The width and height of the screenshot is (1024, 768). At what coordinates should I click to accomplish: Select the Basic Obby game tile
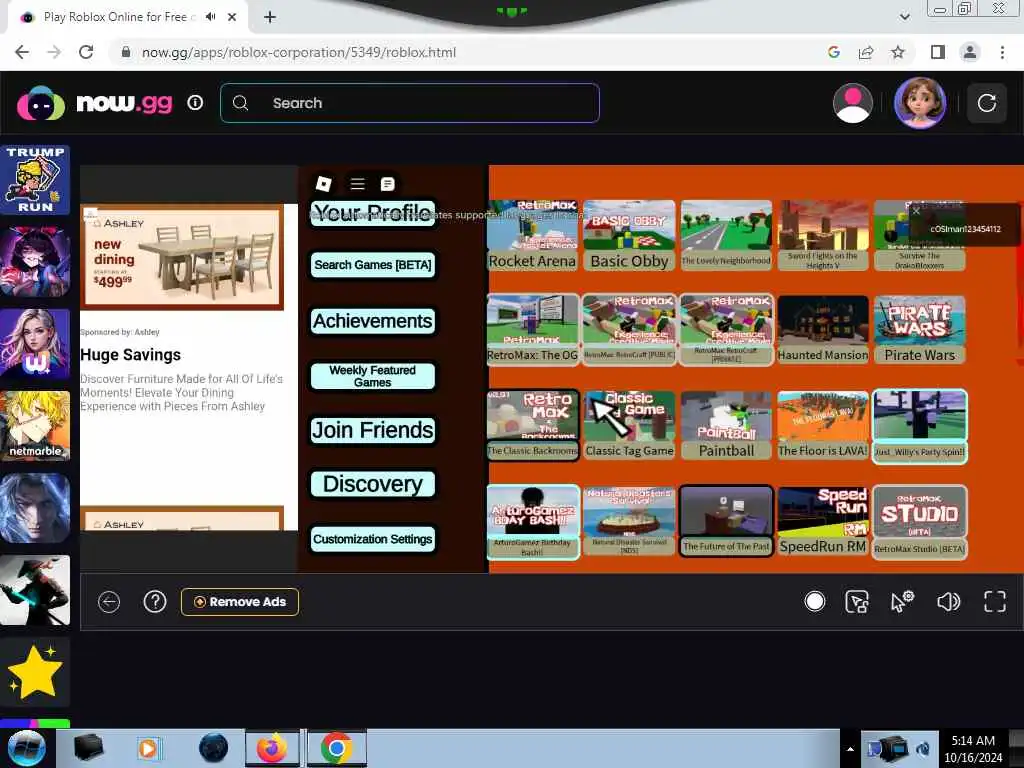click(629, 236)
